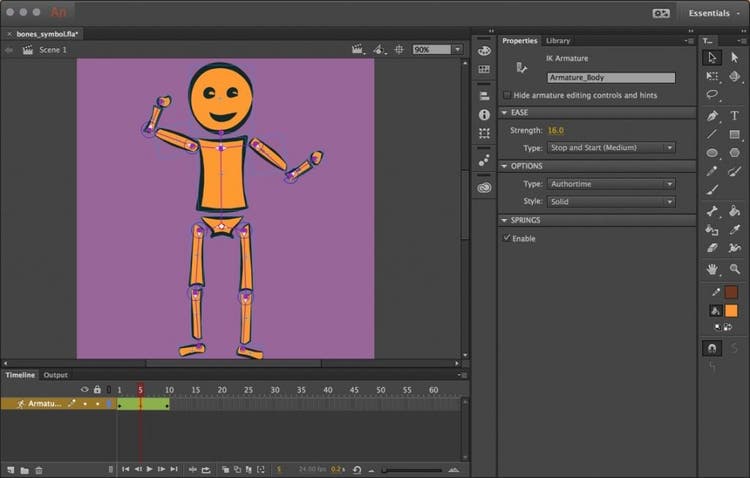The height and width of the screenshot is (478, 750).
Task: Choose the Subselection tool
Action: (734, 58)
